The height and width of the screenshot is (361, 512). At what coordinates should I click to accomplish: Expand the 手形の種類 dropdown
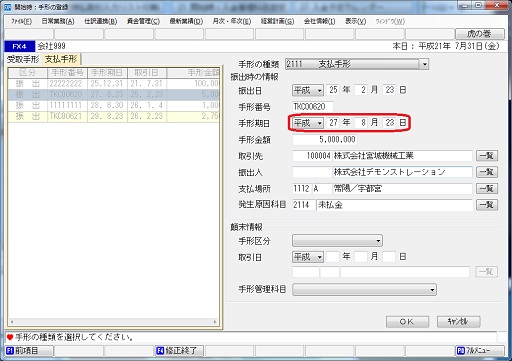(425, 64)
